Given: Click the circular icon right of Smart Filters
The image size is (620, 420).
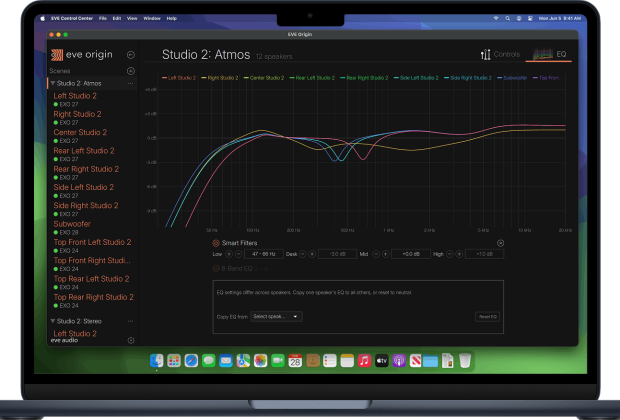Looking at the screenshot, I should pos(500,243).
